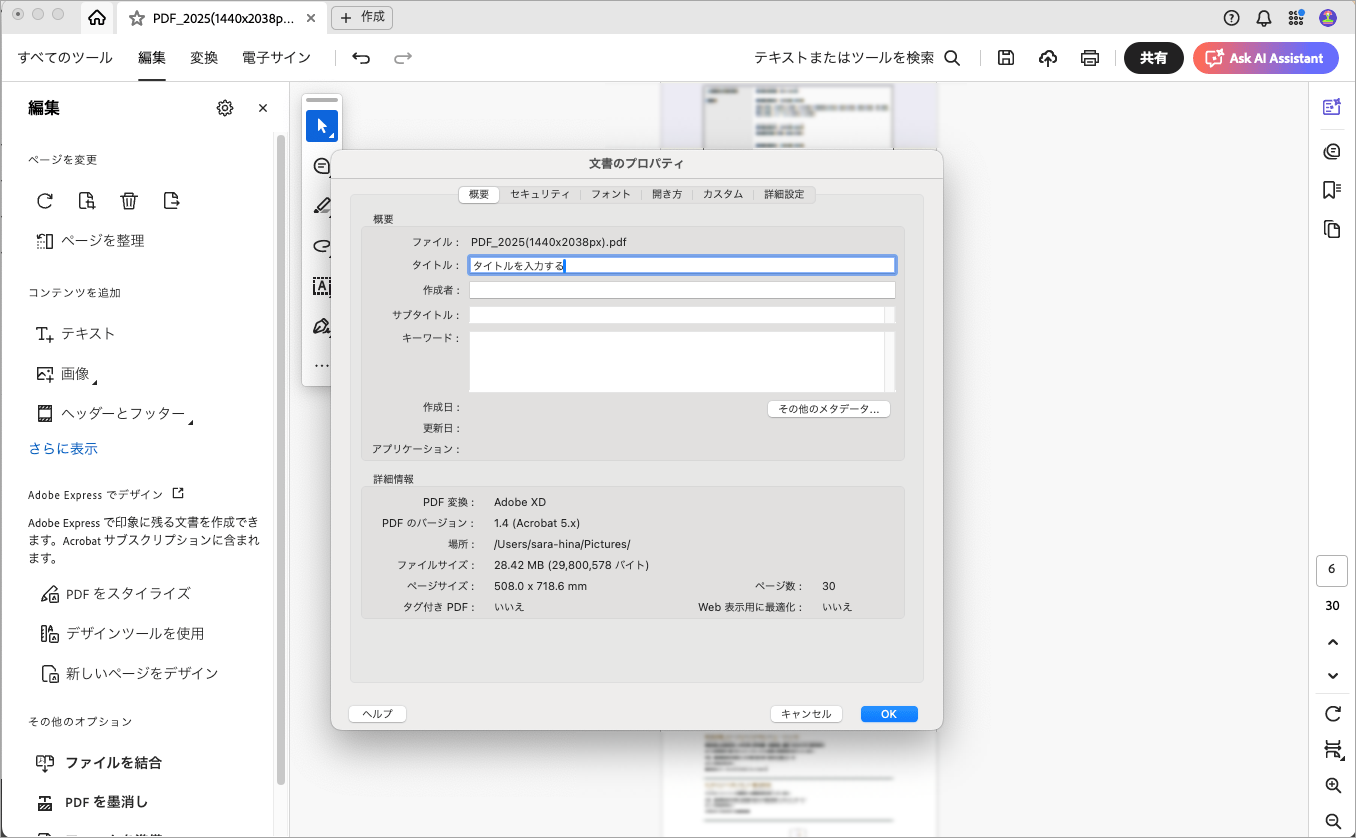Screen dimensions: 1356x838
Task: Open the bookmarks panel icon on right rail
Action: (x=1331, y=190)
